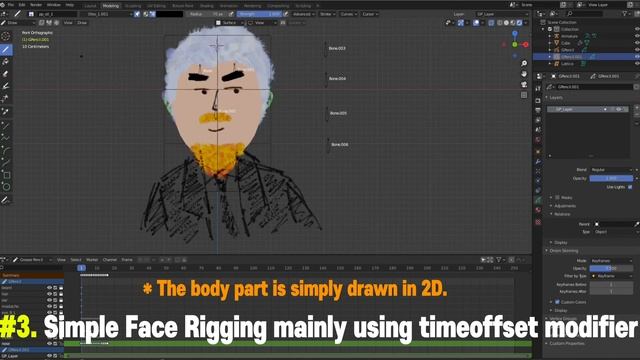Open the Material properties tab

coord(538,210)
